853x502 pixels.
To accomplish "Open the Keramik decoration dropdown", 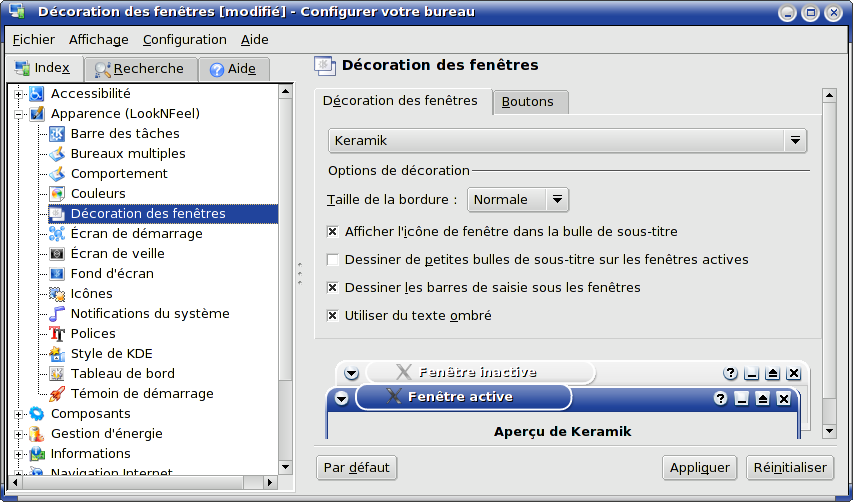I will (567, 140).
